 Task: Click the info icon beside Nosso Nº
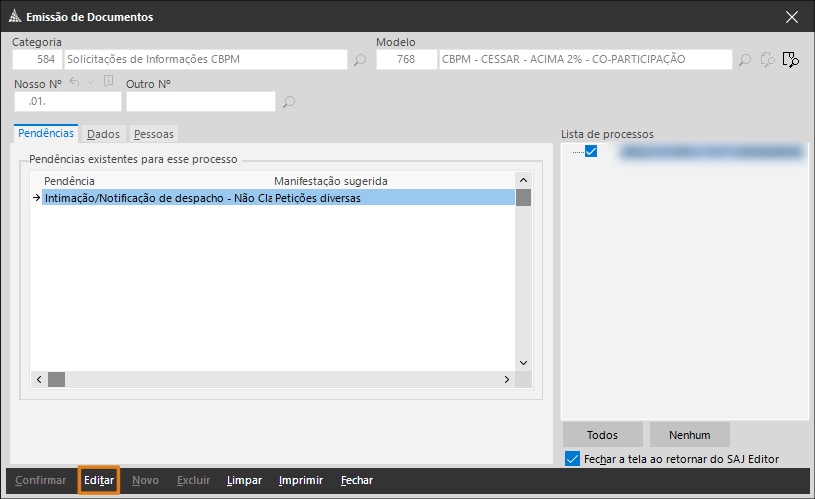[x=109, y=81]
